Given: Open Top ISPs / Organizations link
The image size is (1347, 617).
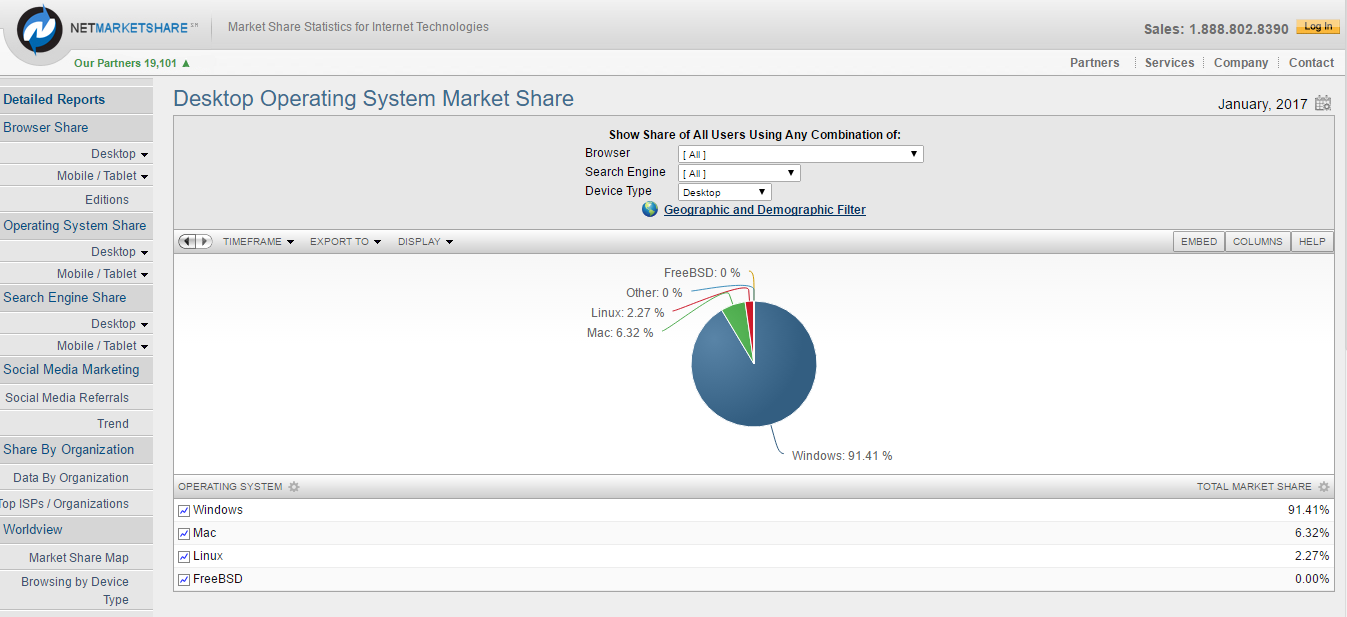Looking at the screenshot, I should click(x=64, y=504).
